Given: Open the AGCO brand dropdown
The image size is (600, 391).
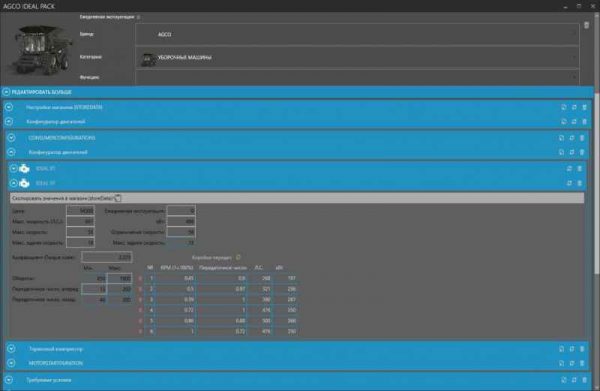Looking at the screenshot, I should 357,34.
